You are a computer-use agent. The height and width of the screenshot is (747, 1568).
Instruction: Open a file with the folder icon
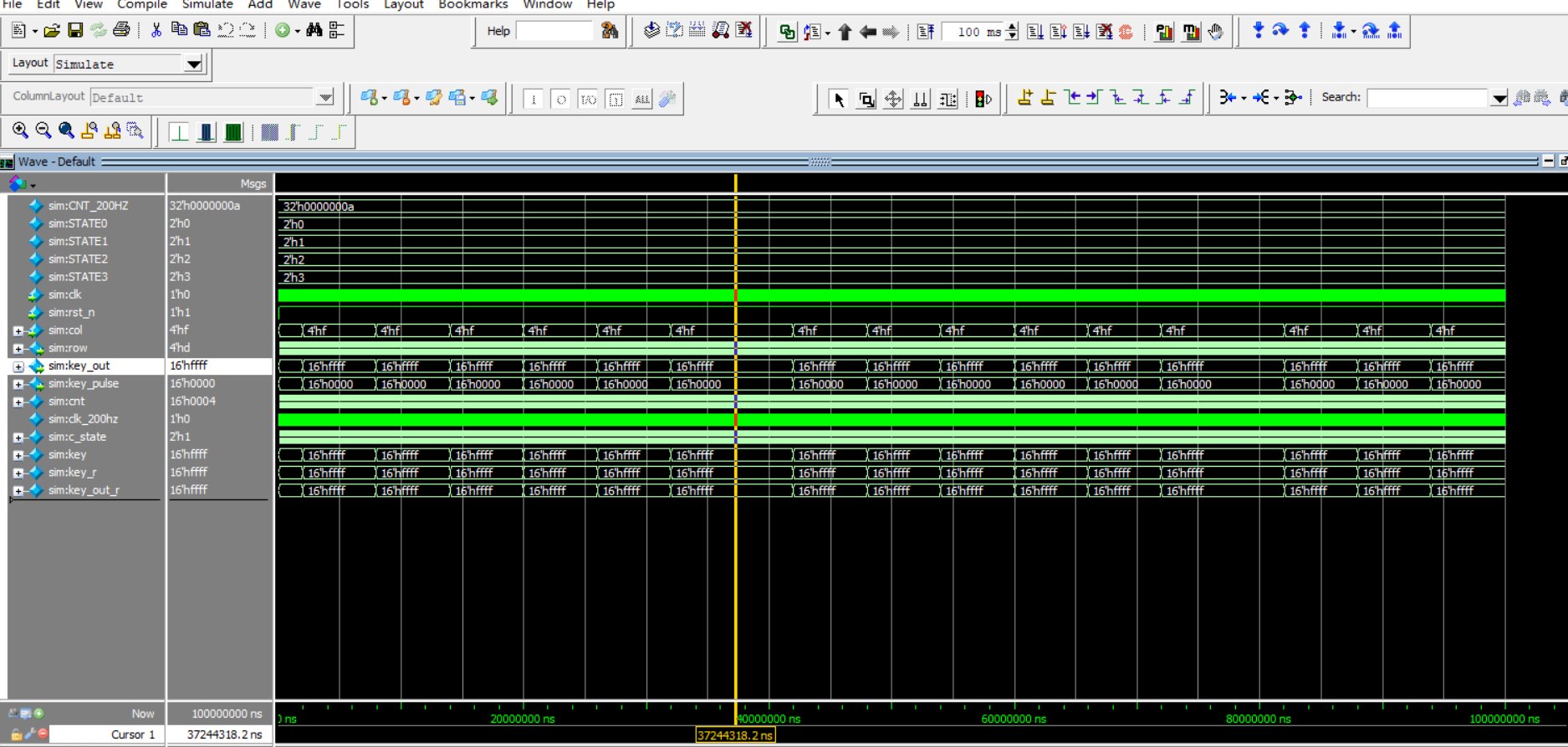(52, 31)
